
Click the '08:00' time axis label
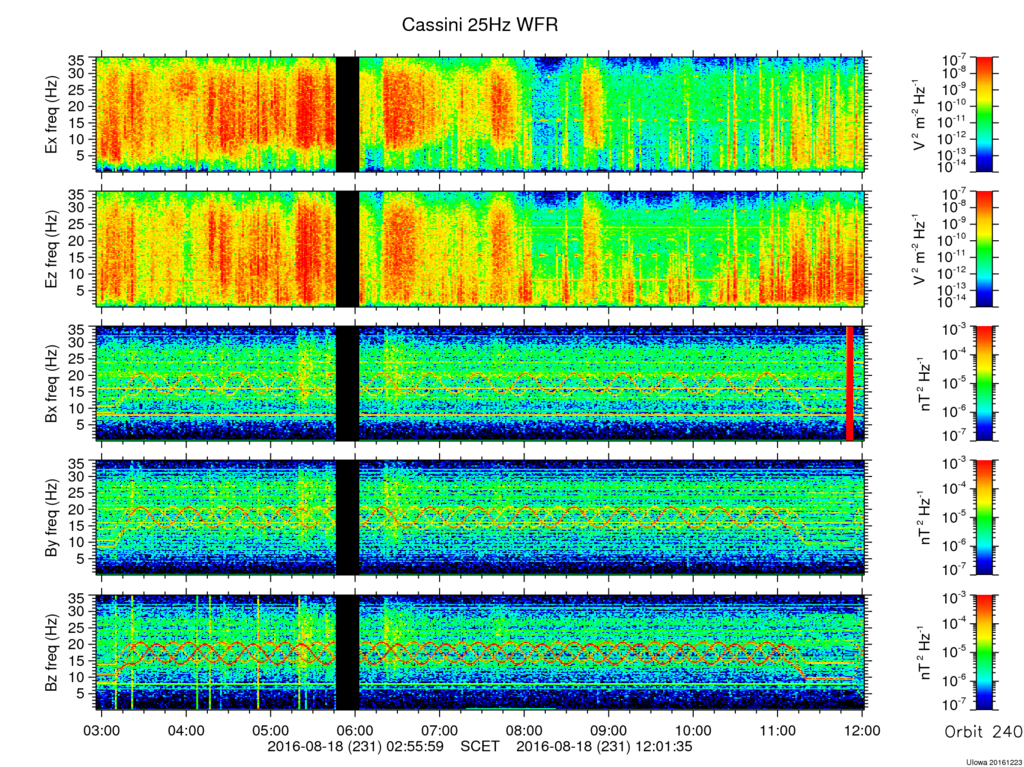tap(524, 728)
